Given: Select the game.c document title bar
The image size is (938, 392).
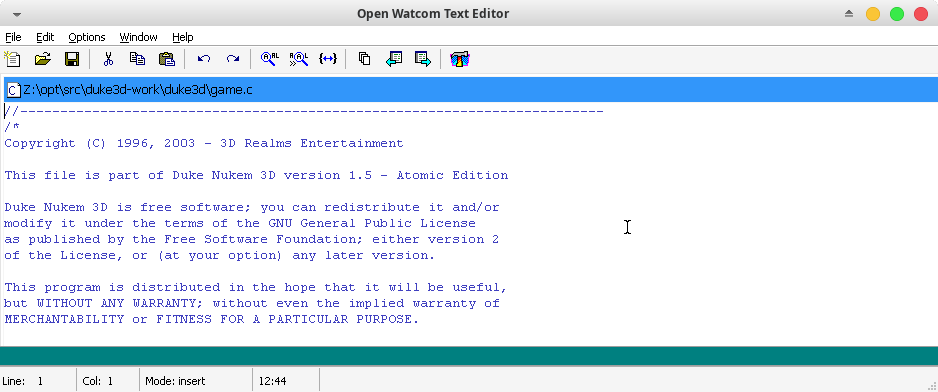Looking at the screenshot, I should (x=470, y=90).
